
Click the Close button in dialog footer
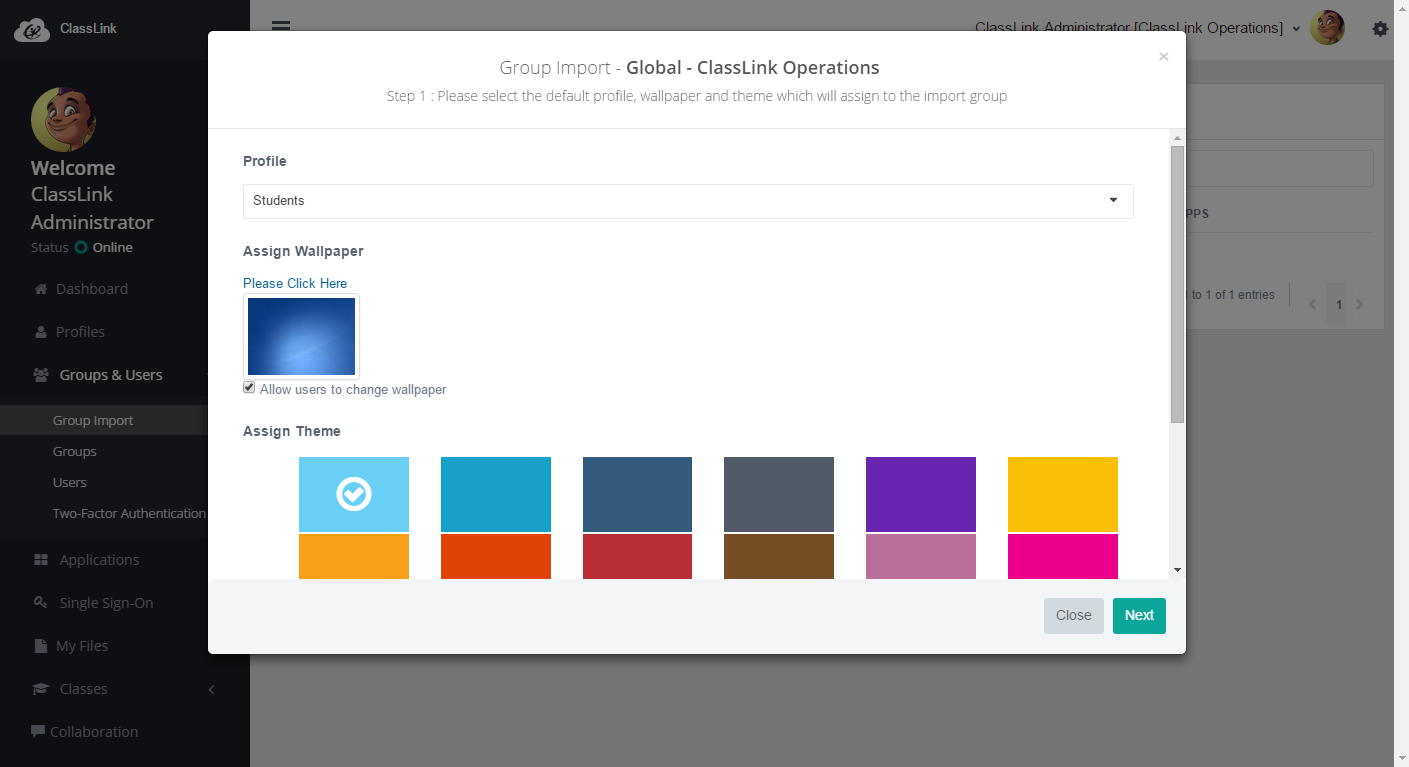click(1073, 616)
